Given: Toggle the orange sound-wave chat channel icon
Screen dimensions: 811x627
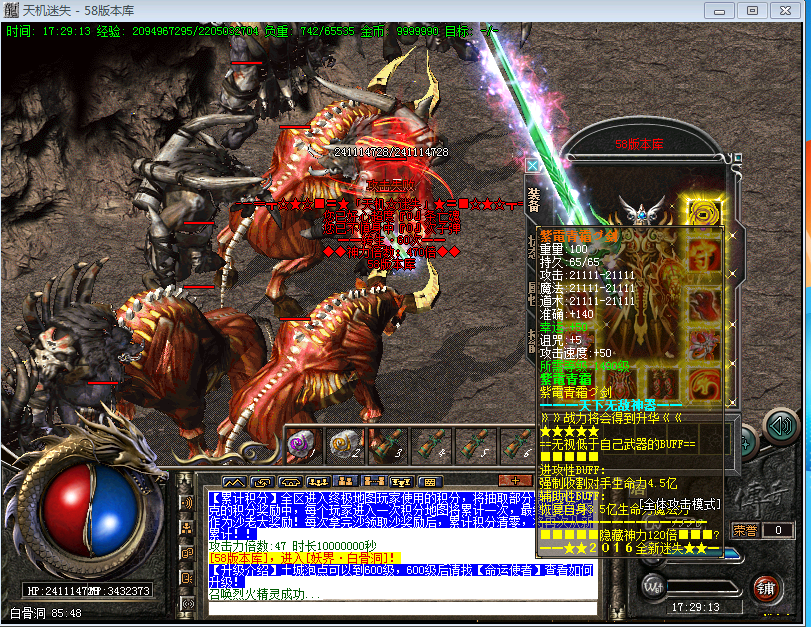Looking at the screenshot, I should (x=187, y=503).
